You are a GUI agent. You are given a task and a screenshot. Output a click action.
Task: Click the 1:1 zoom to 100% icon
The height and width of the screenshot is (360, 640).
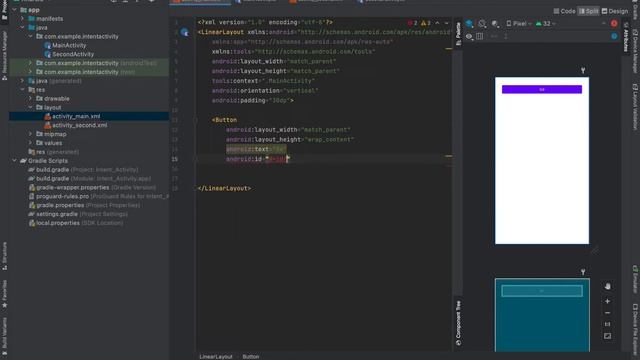[607, 324]
